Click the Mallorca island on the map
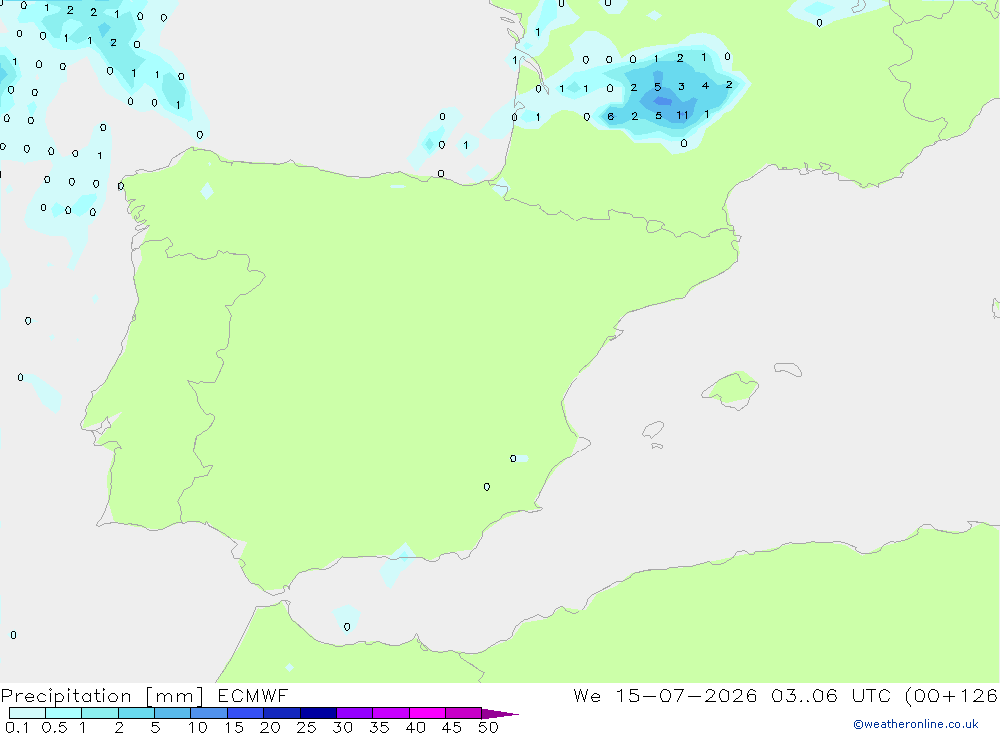This screenshot has width=1000, height=733. click(x=732, y=389)
